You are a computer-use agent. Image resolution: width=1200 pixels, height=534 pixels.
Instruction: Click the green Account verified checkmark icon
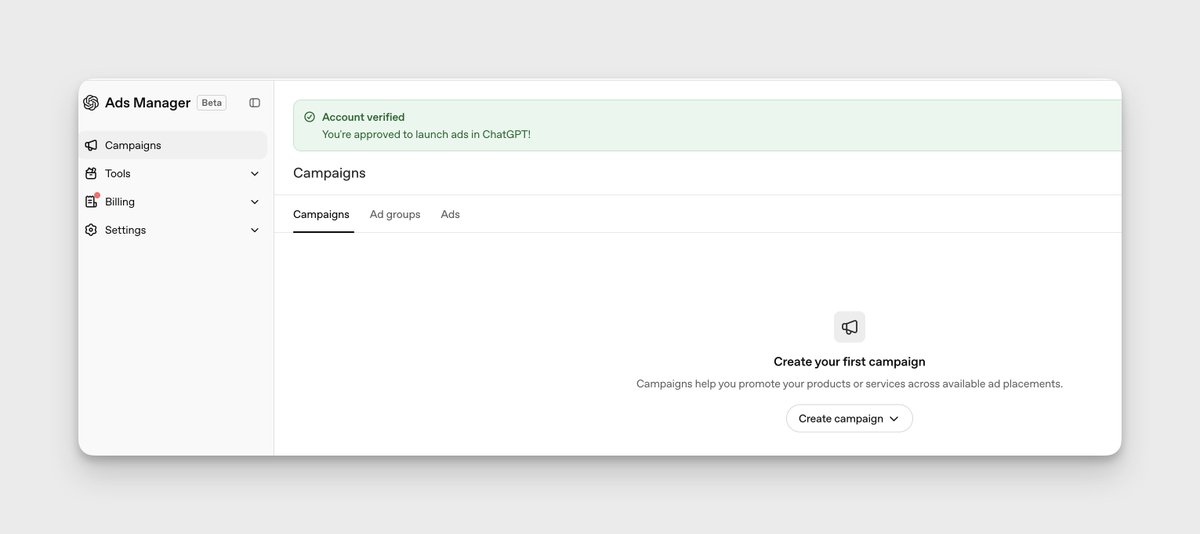click(309, 117)
